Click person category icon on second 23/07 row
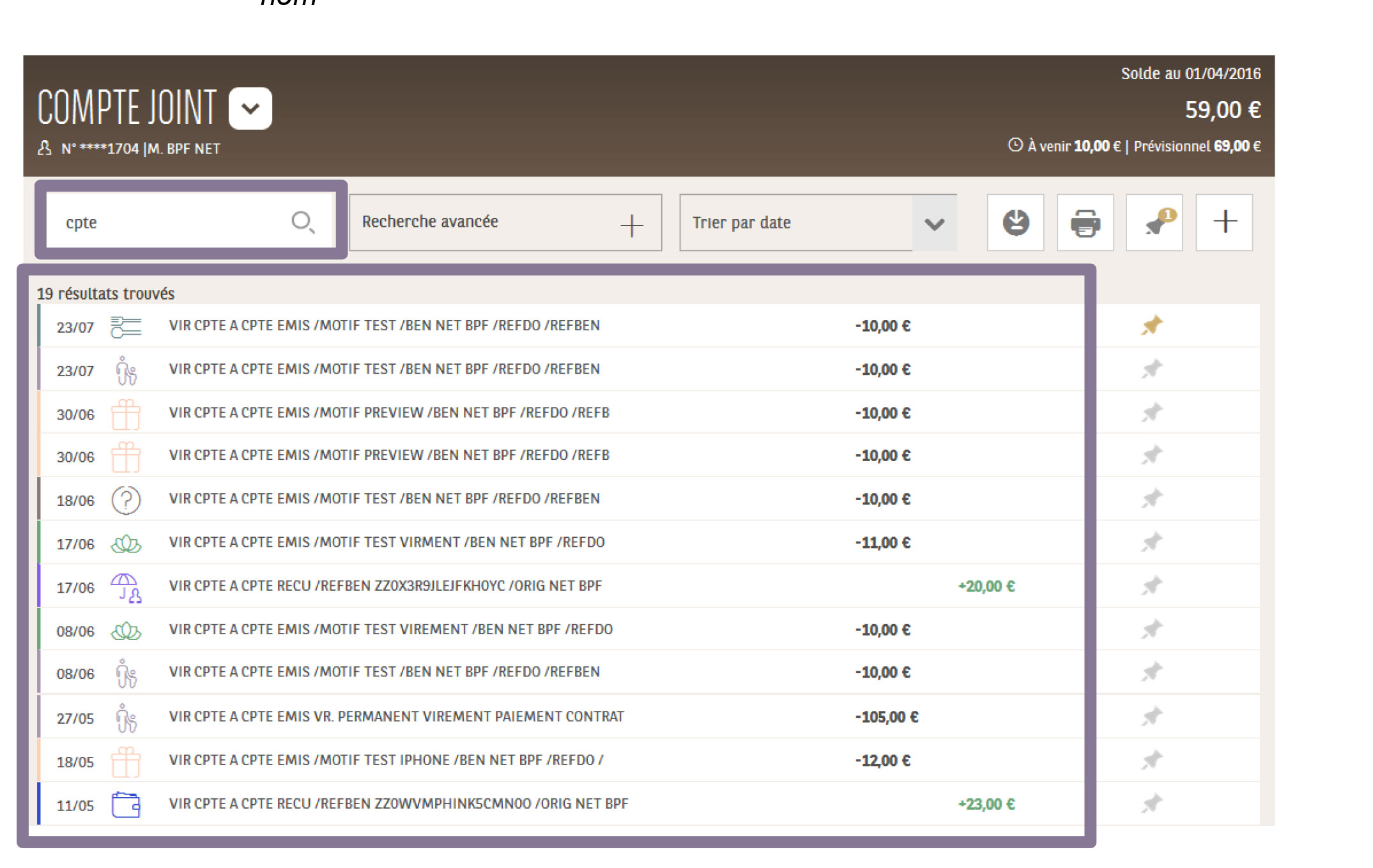Viewport: 1373px width, 868px height. 126,370
